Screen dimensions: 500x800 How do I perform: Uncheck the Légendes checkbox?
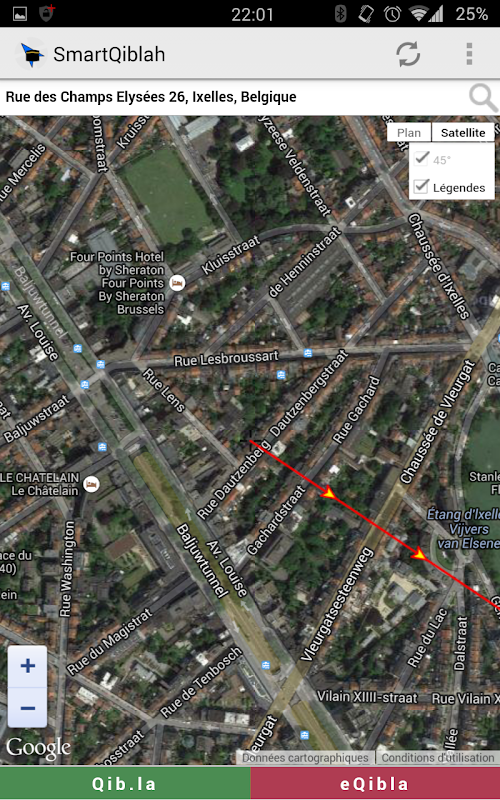pos(421,186)
